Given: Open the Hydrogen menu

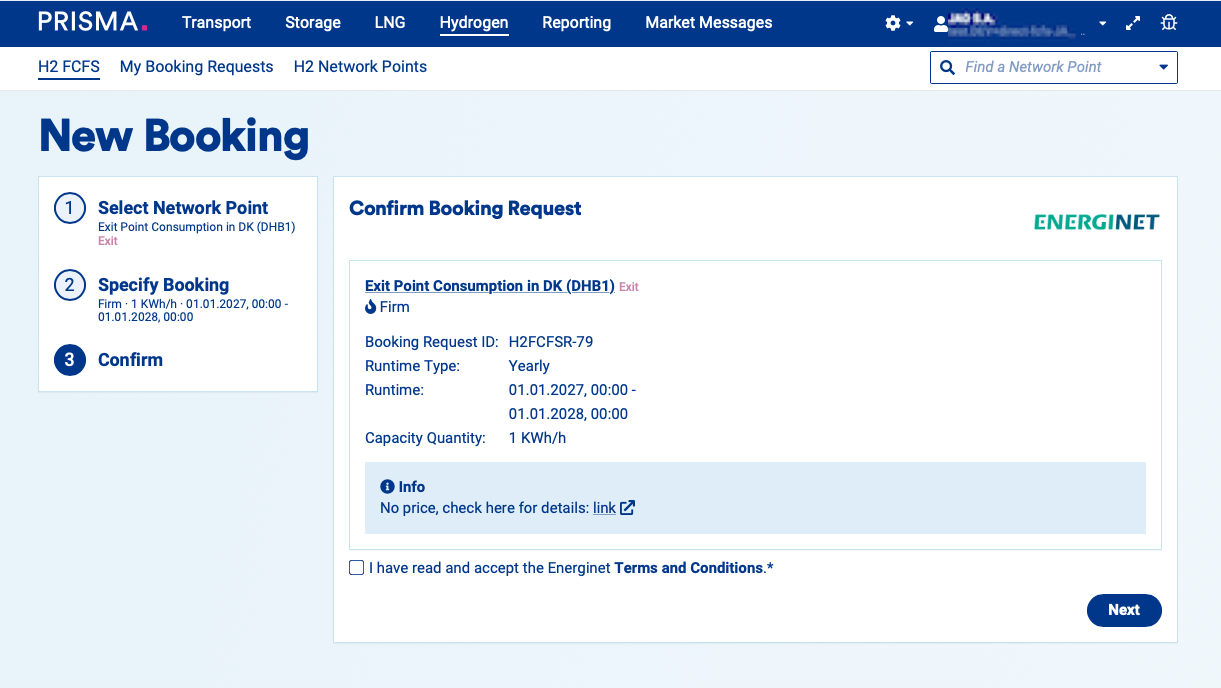Looking at the screenshot, I should pos(474,22).
